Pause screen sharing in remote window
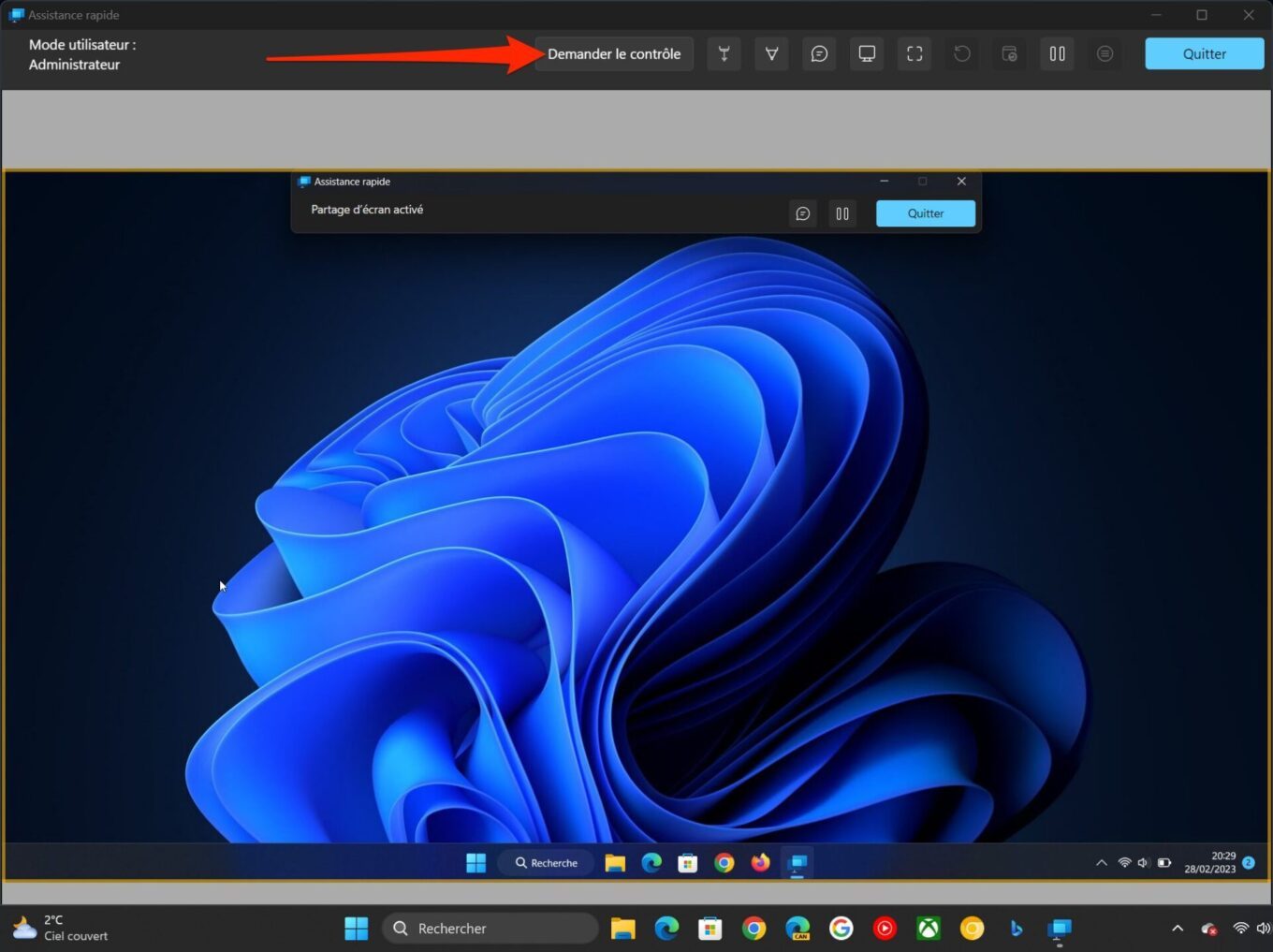This screenshot has height=952, width=1273. (x=842, y=213)
